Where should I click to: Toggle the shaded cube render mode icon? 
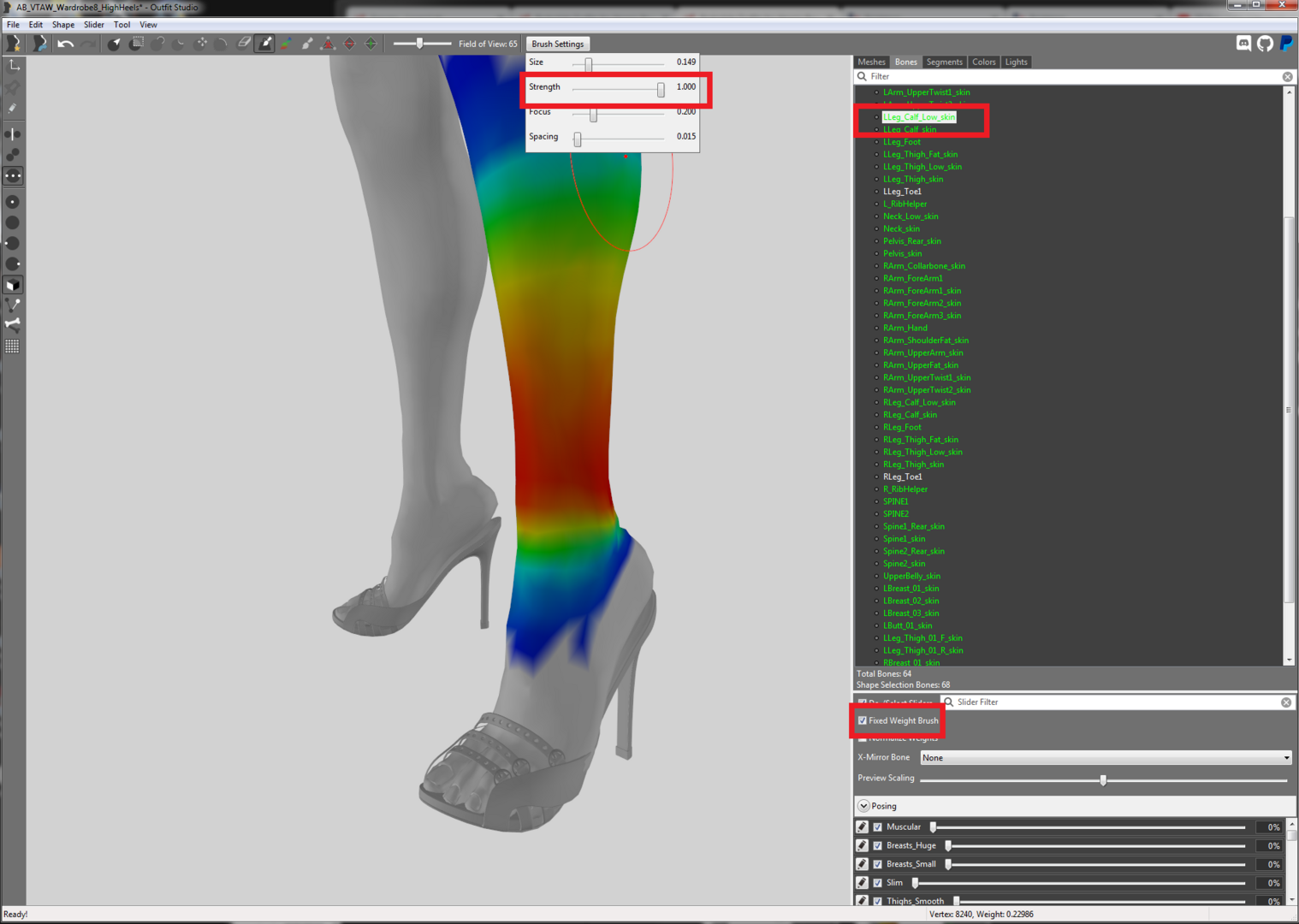click(x=13, y=285)
